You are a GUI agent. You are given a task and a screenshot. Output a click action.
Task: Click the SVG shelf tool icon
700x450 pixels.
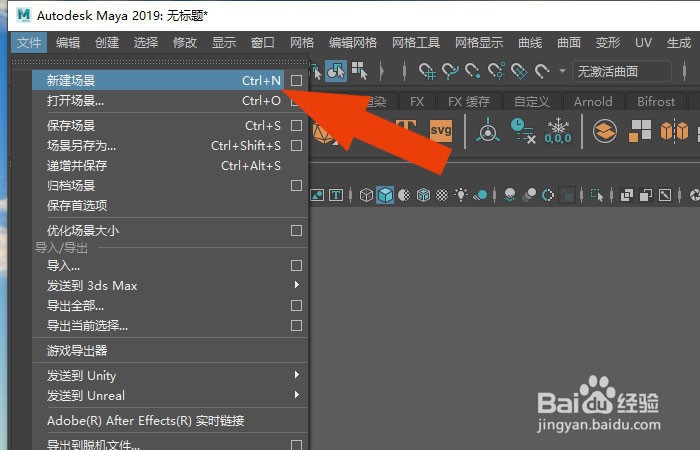click(x=441, y=130)
